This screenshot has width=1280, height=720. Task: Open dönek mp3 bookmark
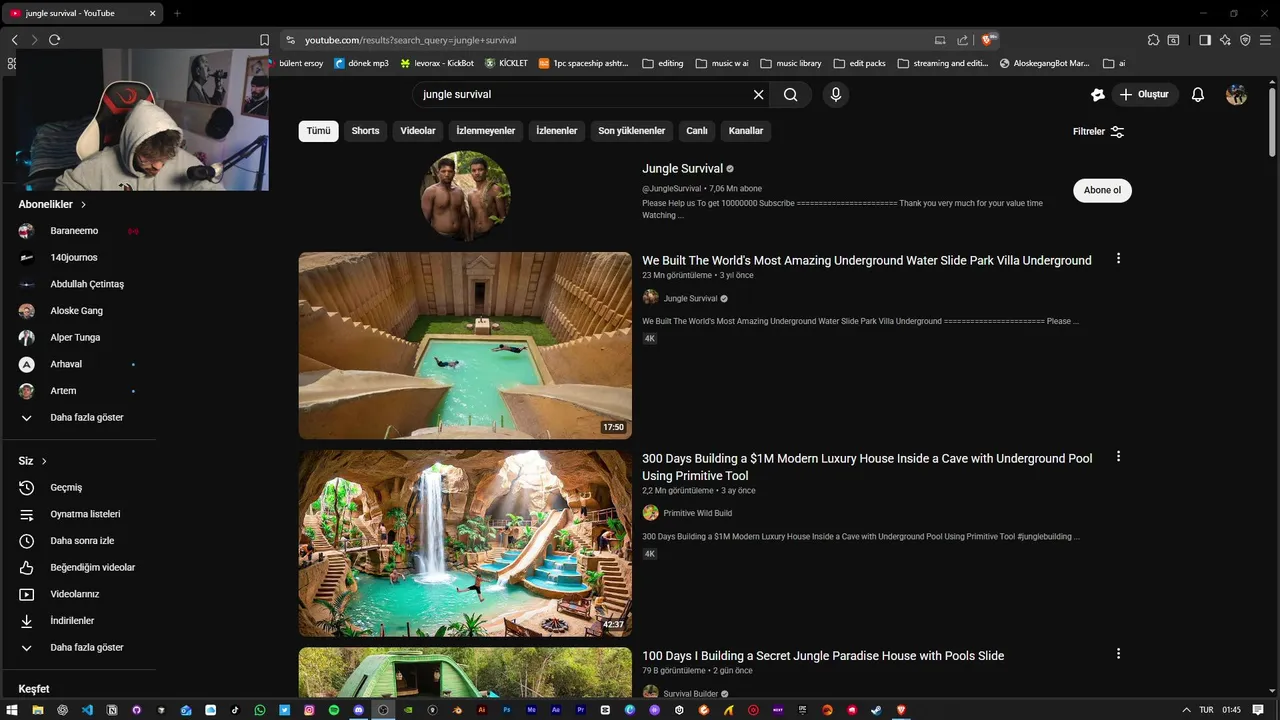point(362,63)
